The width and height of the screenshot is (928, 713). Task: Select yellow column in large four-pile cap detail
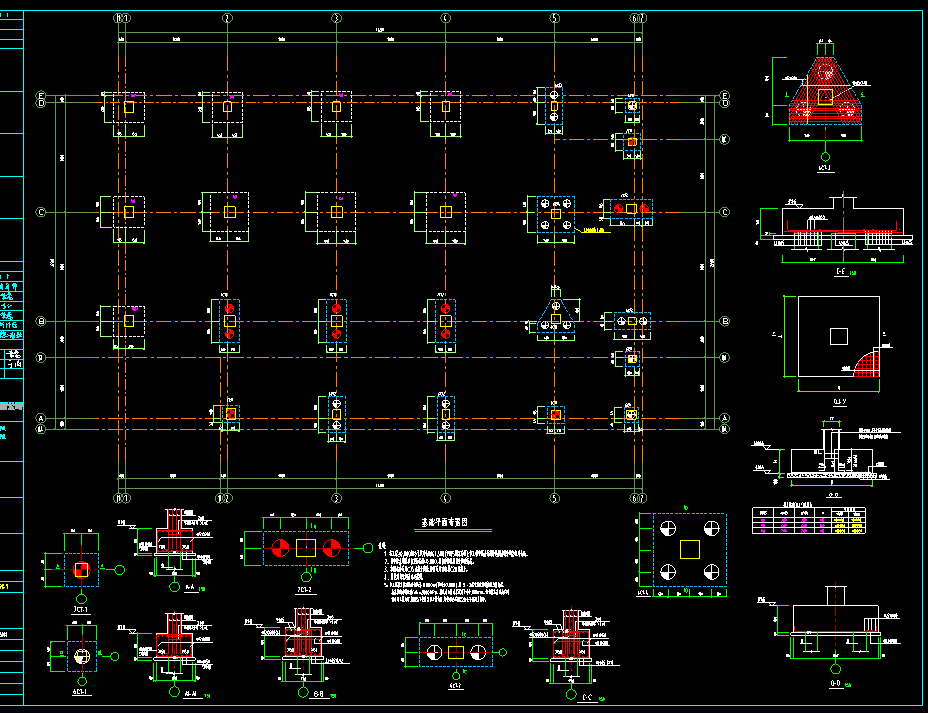tap(689, 549)
